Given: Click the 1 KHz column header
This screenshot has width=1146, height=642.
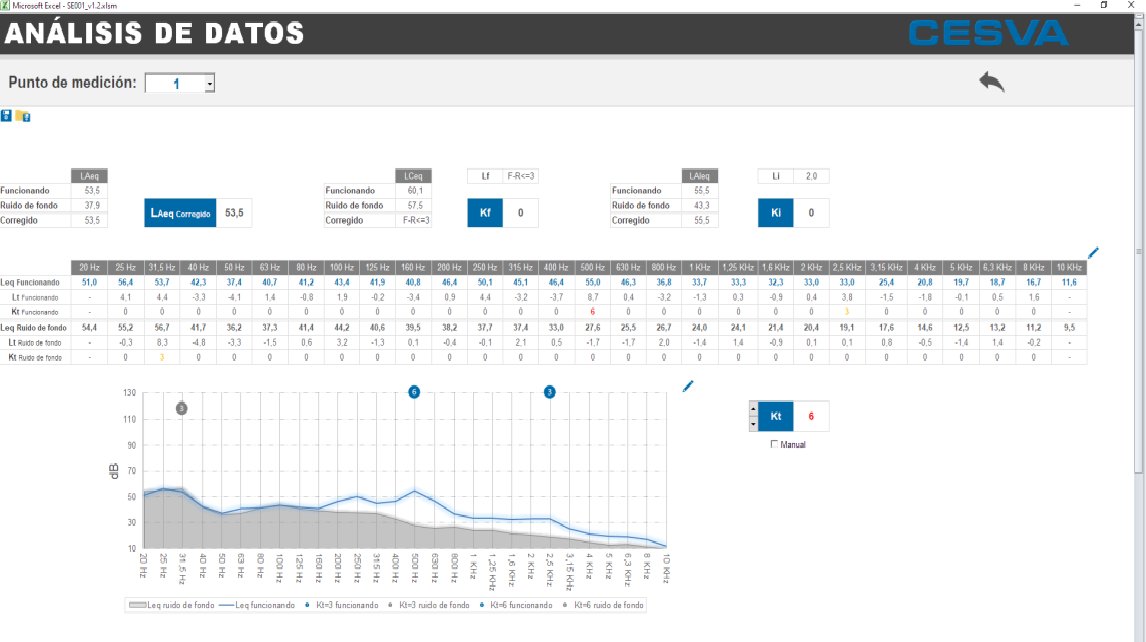Looking at the screenshot, I should (699, 267).
